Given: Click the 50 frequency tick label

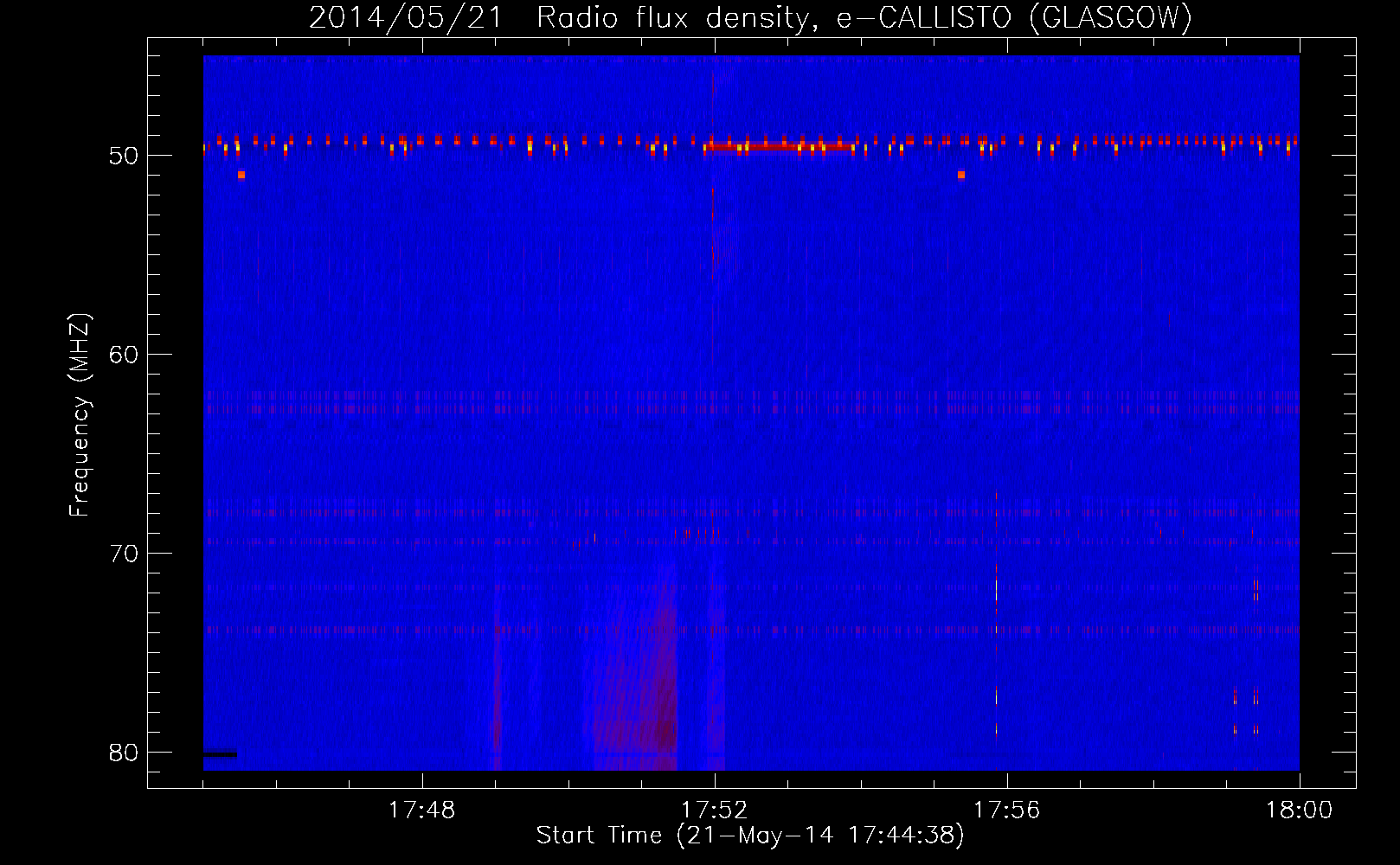Looking at the screenshot, I should pyautogui.click(x=124, y=156).
